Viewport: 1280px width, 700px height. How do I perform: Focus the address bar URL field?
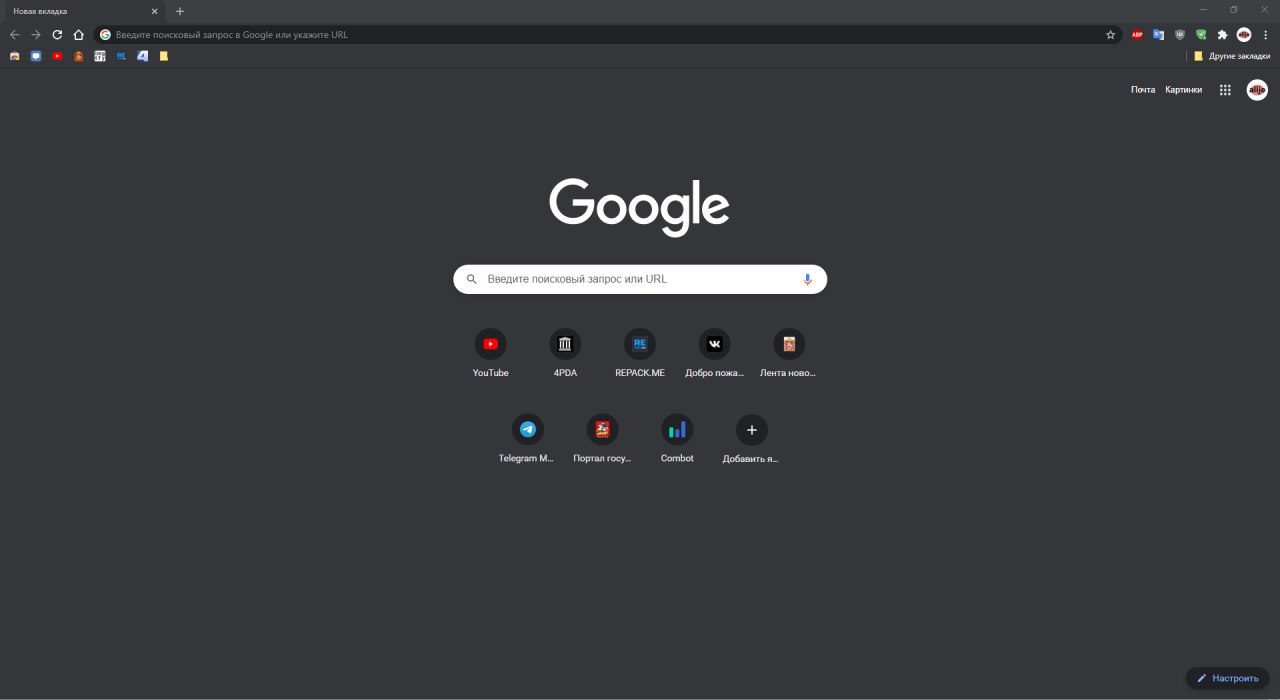click(x=607, y=34)
